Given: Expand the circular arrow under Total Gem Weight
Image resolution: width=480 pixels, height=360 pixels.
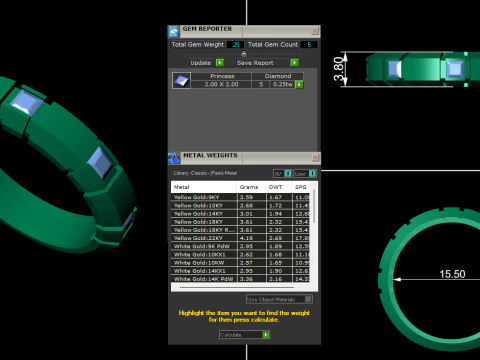Looking at the screenshot, I should pyautogui.click(x=244, y=54).
